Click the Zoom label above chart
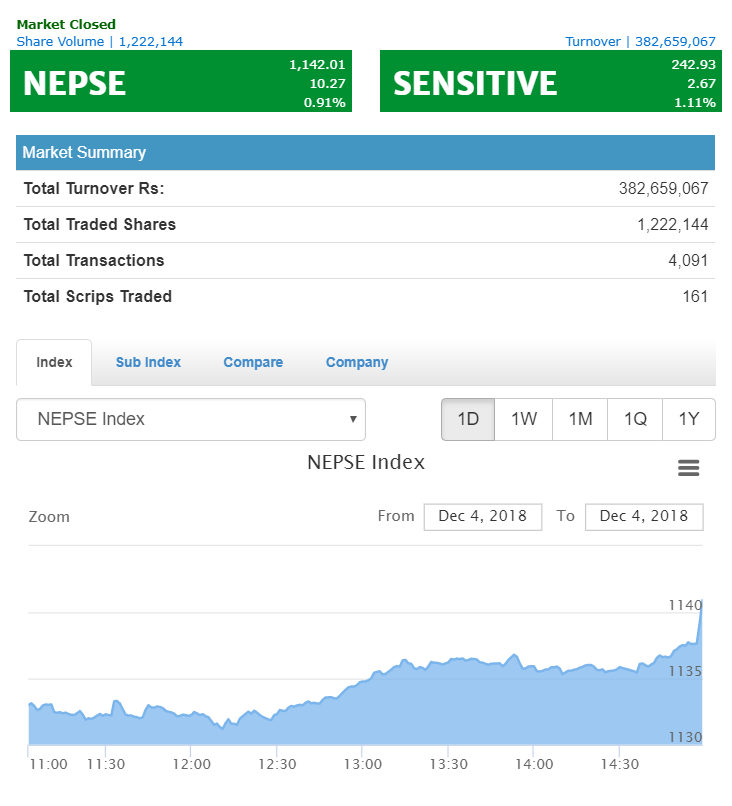Image resolution: width=732 pixels, height=806 pixels. 49,517
